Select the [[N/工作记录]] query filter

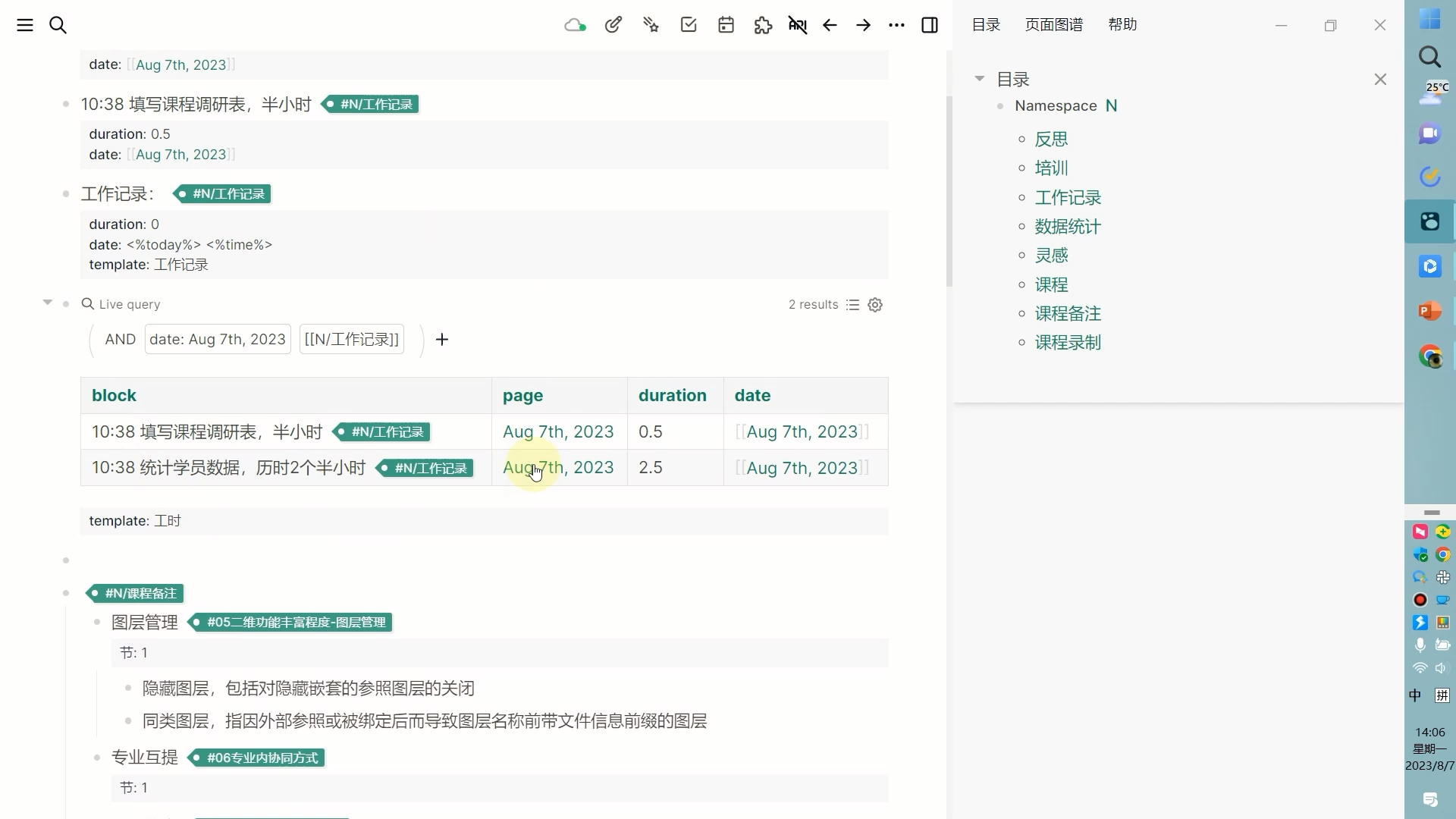[352, 339]
